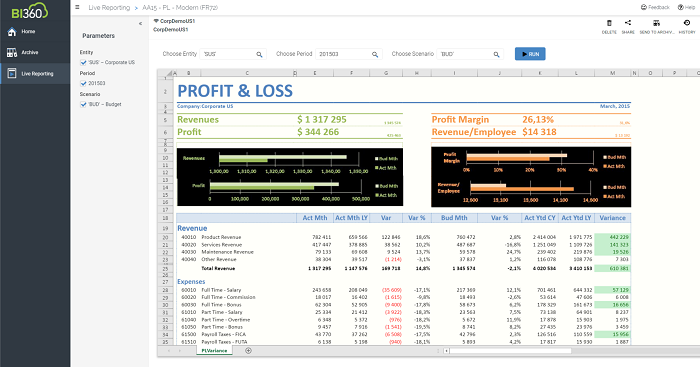Toggle the 201503 period checkbox
Image resolution: width=700 pixels, height=367 pixels.
(83, 83)
